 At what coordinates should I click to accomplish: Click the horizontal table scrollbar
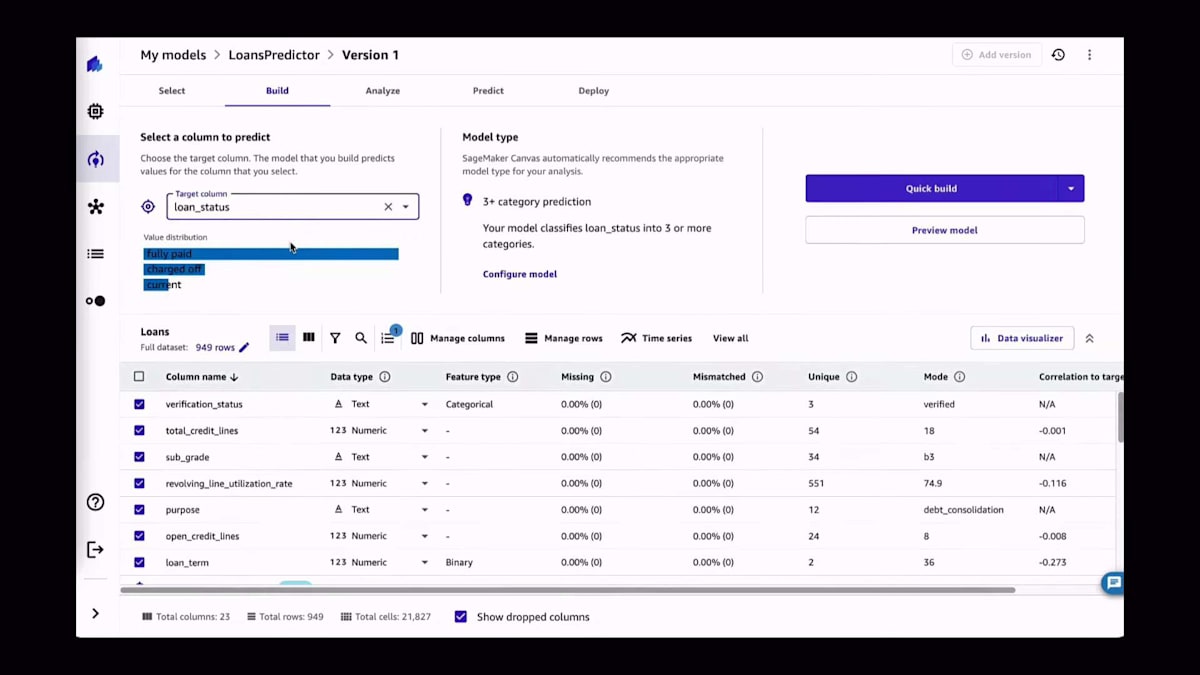(568, 590)
